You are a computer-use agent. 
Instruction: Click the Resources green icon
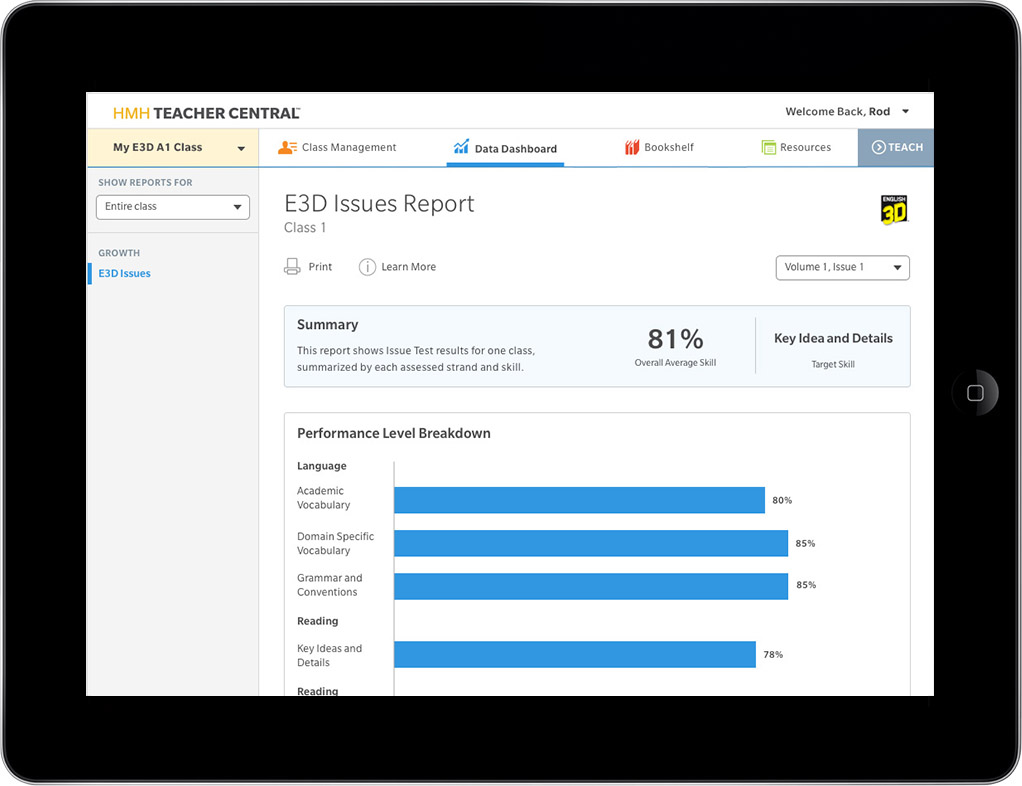[x=768, y=147]
